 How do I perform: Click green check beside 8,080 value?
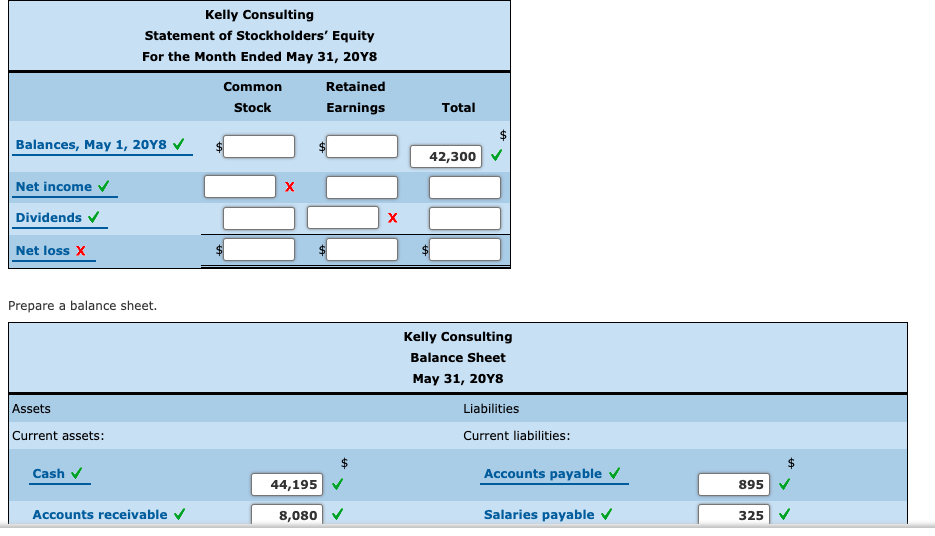[x=338, y=513]
